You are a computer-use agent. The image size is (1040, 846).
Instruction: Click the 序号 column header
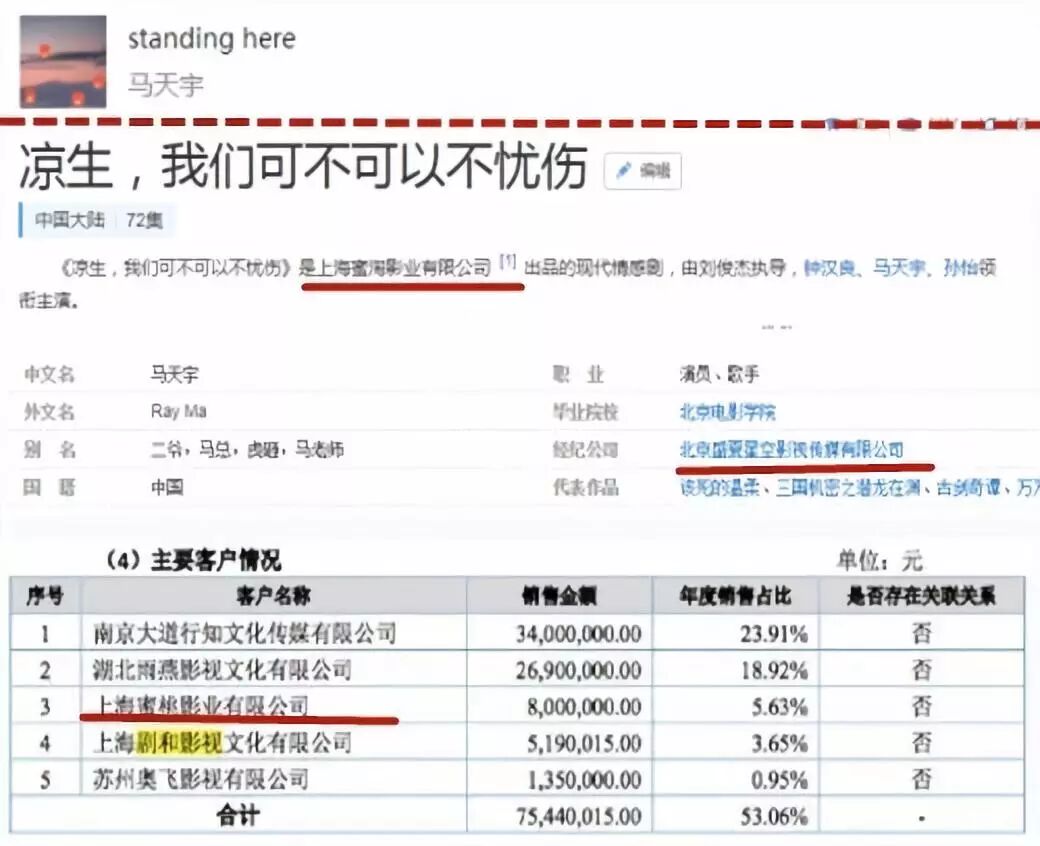coord(45,596)
